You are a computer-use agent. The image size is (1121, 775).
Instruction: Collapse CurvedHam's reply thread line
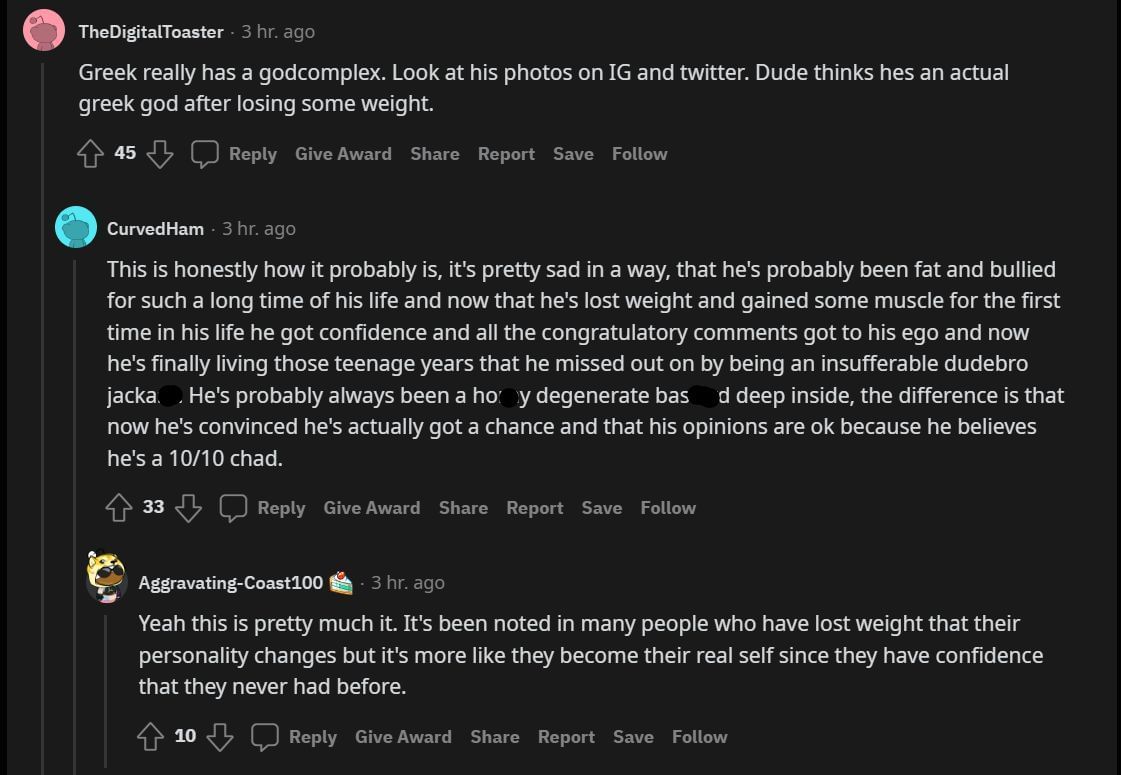click(x=74, y=500)
